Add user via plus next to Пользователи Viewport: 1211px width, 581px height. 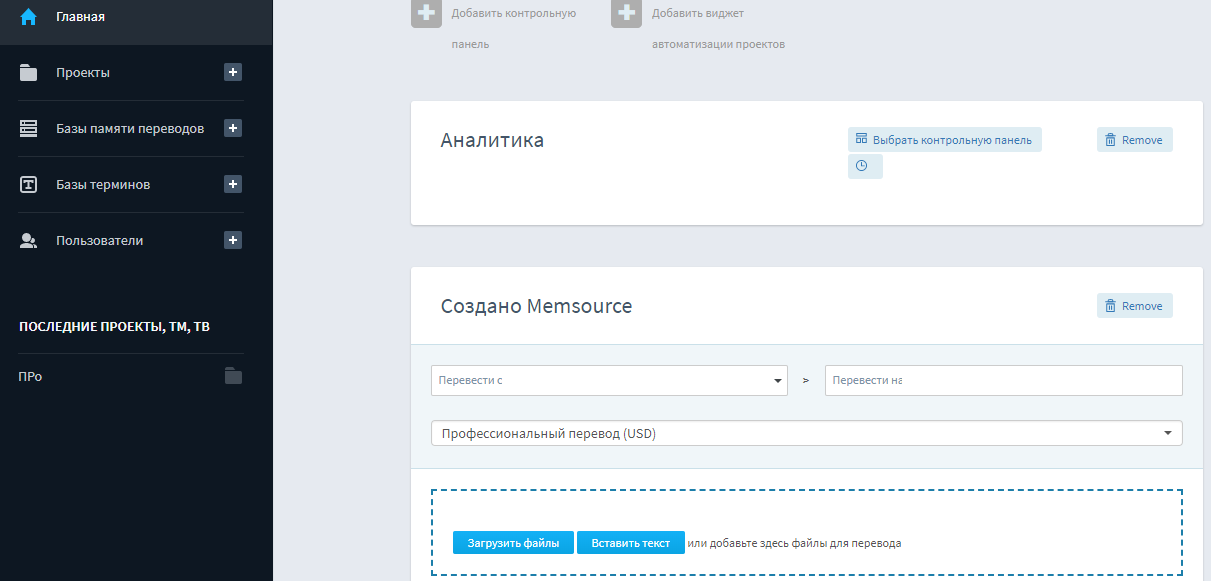coord(232,240)
